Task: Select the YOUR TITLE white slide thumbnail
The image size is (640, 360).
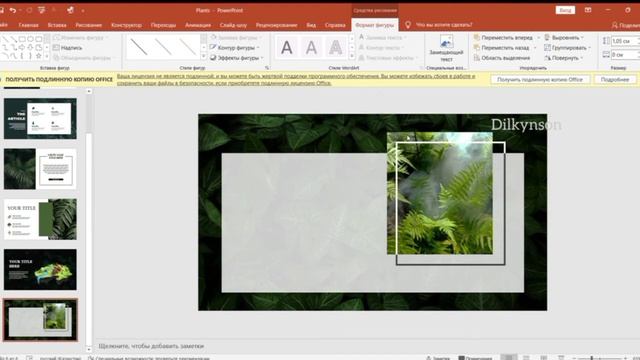Action: 40,219
